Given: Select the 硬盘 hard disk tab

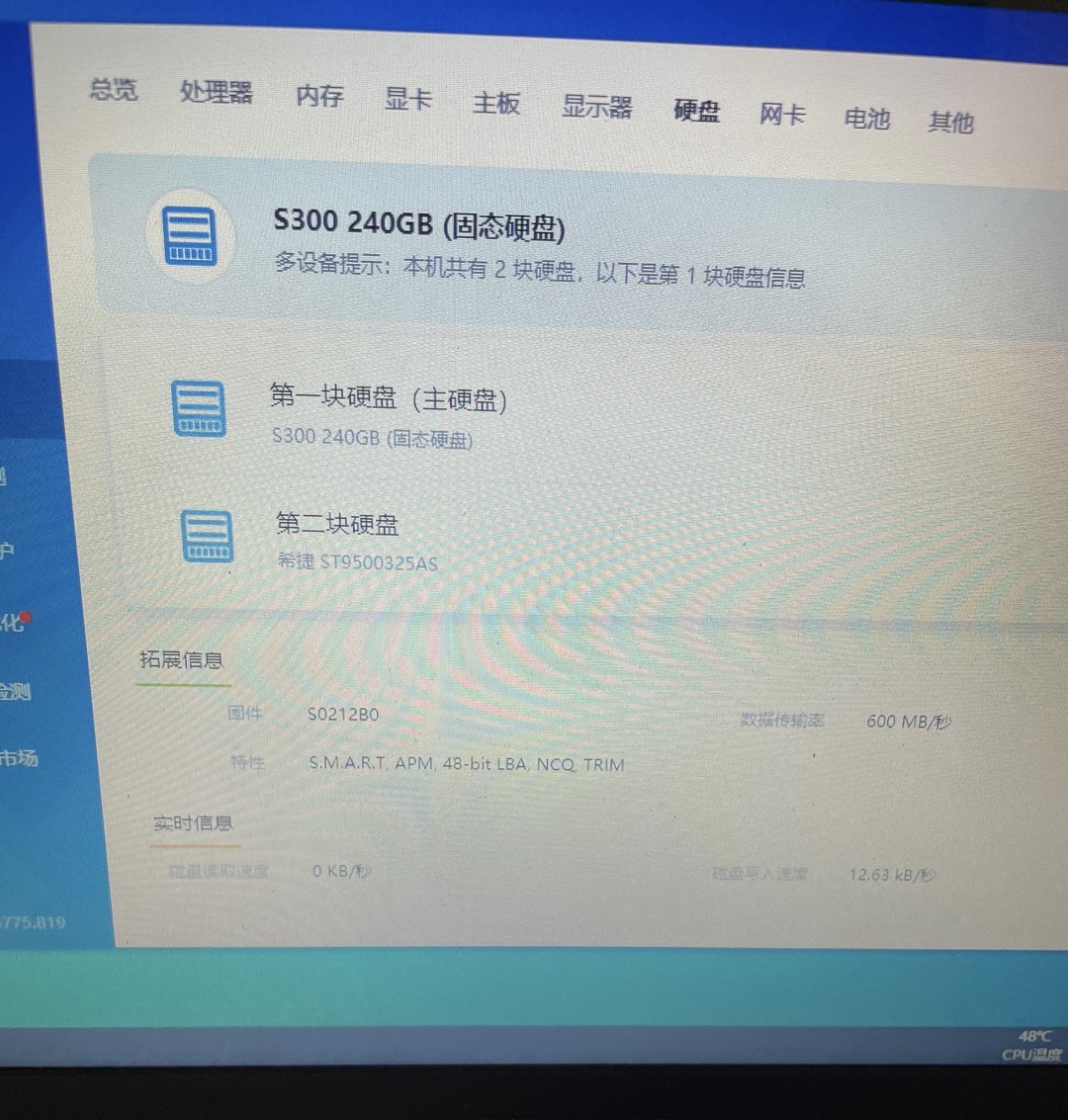Looking at the screenshot, I should [x=696, y=111].
